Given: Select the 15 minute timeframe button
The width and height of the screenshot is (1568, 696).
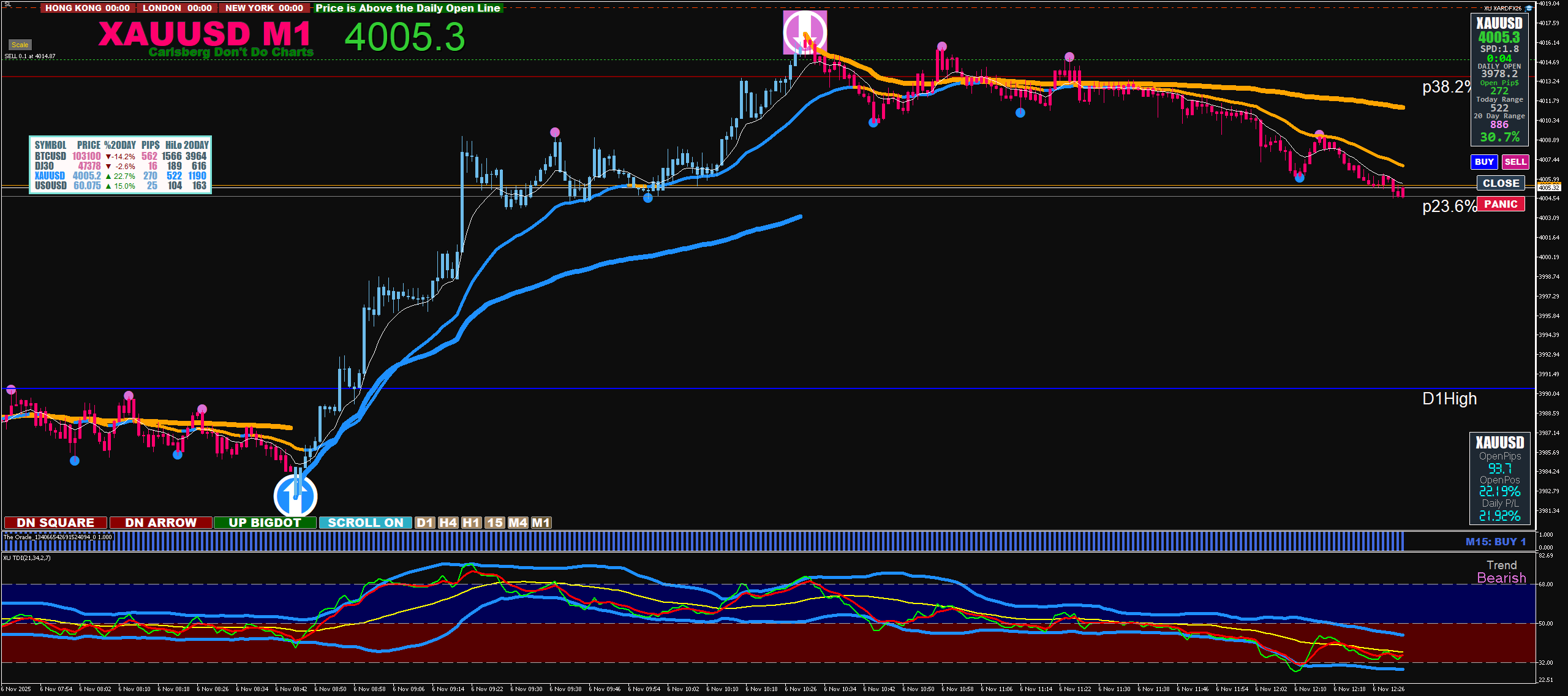Looking at the screenshot, I should tap(494, 523).
